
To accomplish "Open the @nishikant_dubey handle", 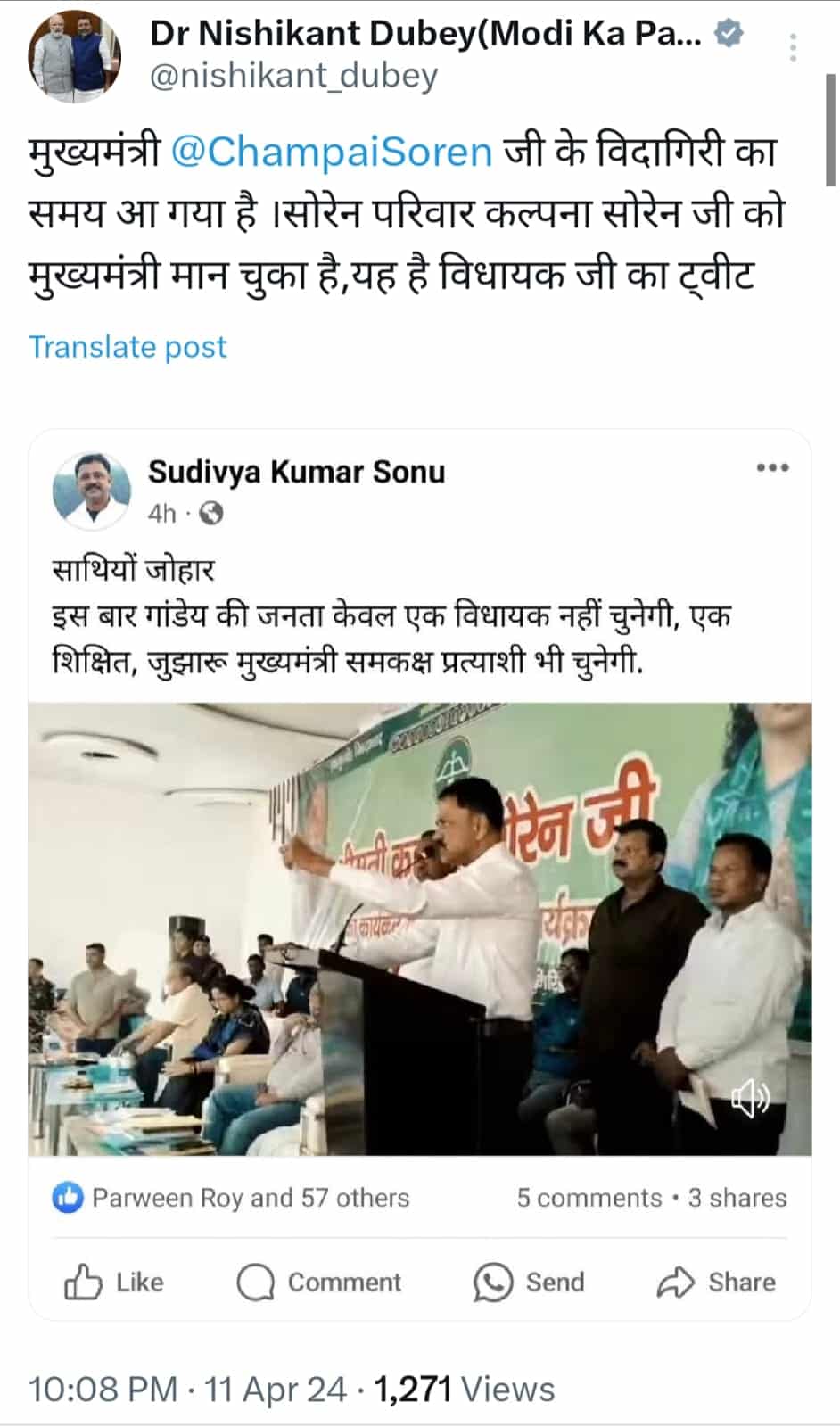I will coord(293,76).
